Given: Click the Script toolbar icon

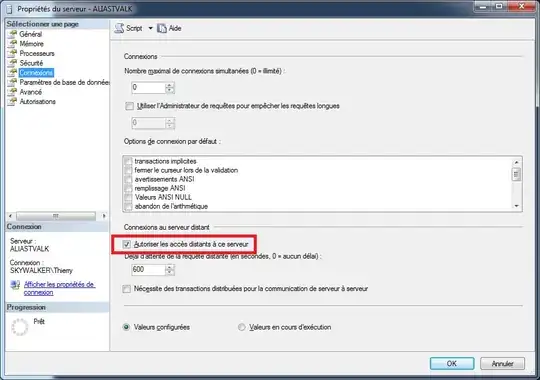Looking at the screenshot, I should (x=119, y=28).
